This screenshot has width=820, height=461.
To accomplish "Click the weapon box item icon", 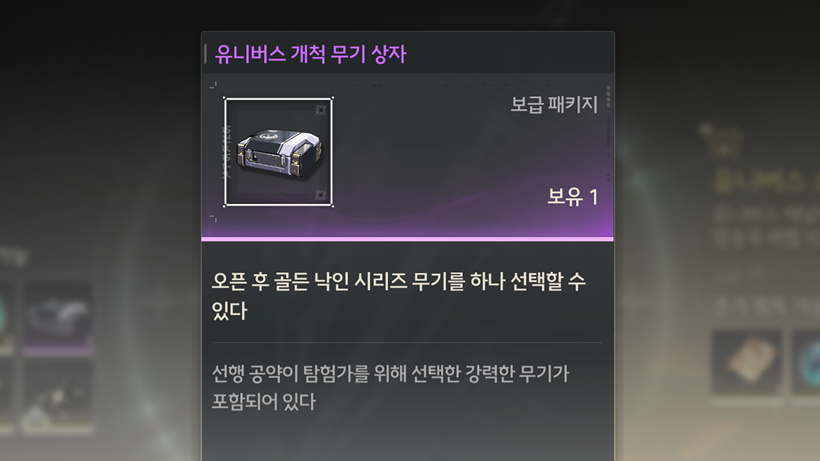I will point(278,152).
